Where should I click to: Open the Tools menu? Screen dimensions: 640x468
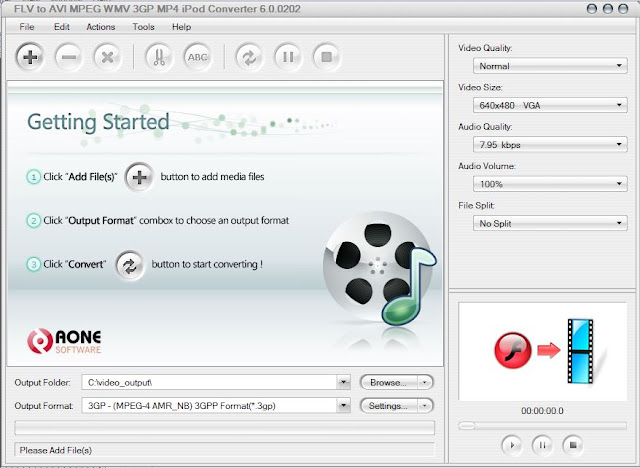pos(143,27)
